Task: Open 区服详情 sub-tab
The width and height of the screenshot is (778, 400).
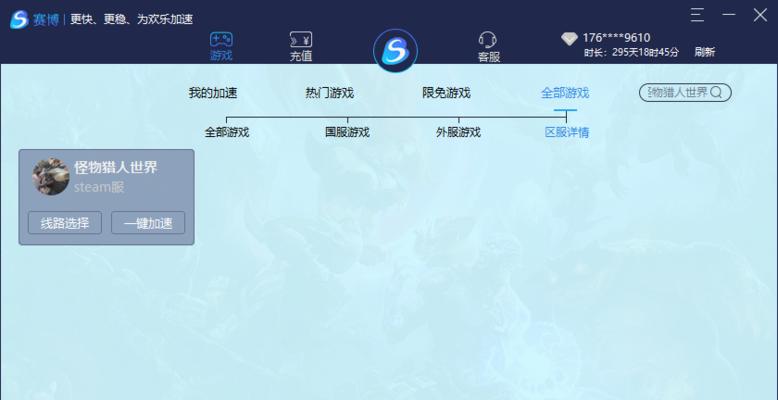Action: tap(567, 133)
